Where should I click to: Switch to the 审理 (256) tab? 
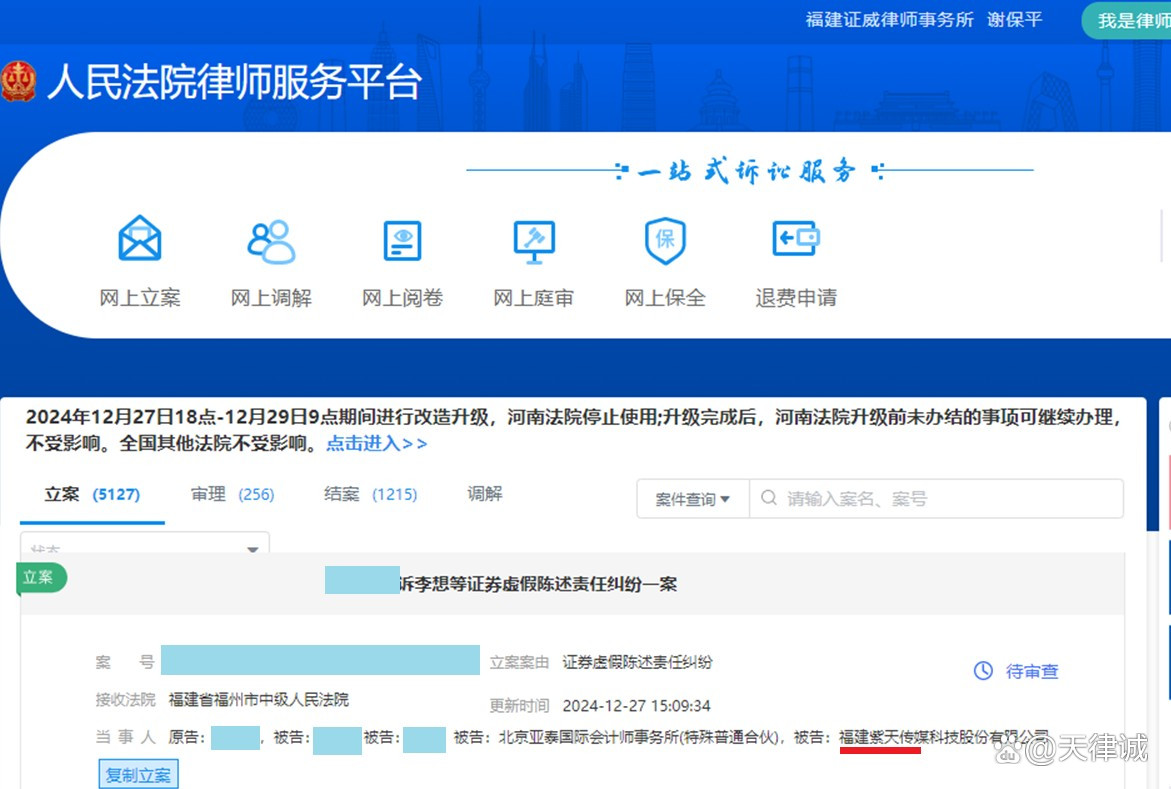click(232, 494)
